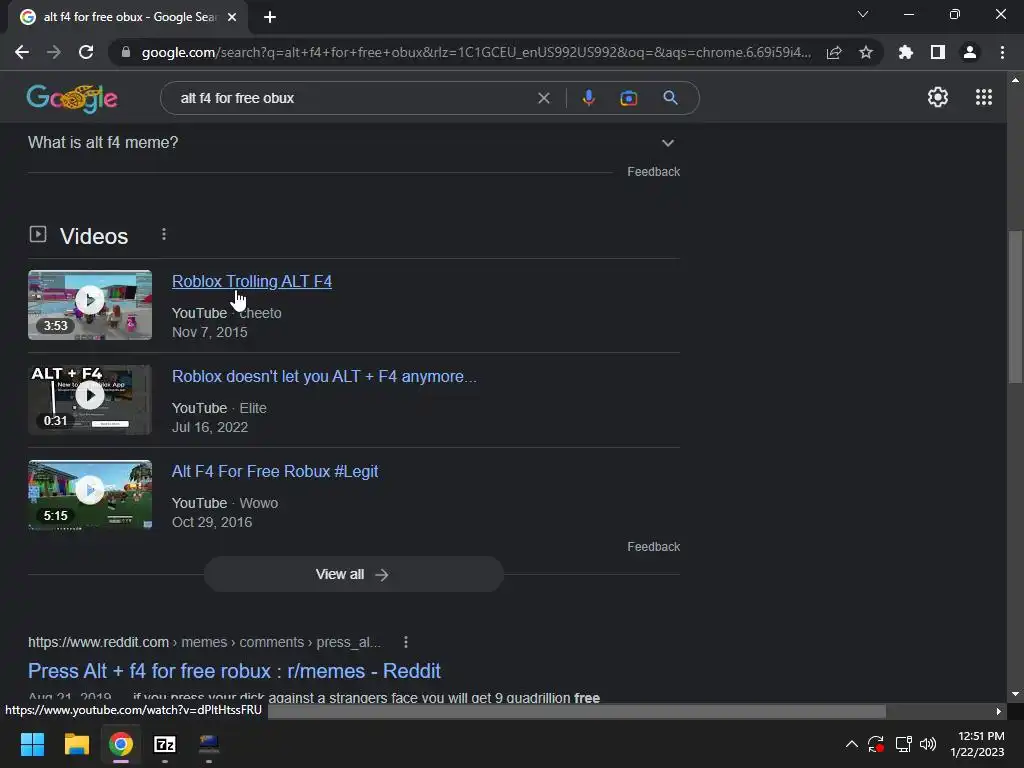Click the address bar URL
This screenshot has width=1024, height=768.
476,52
